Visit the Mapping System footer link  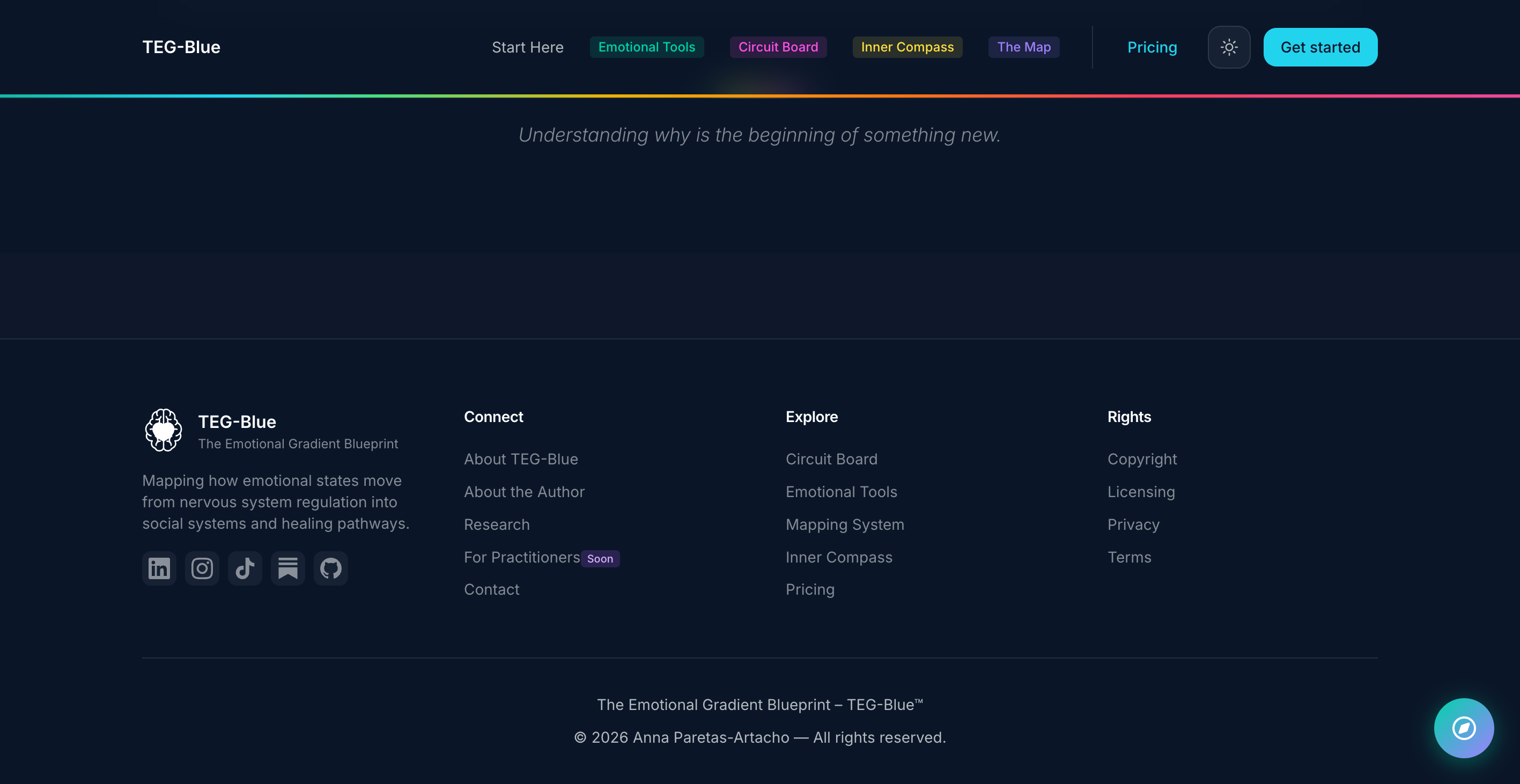844,524
